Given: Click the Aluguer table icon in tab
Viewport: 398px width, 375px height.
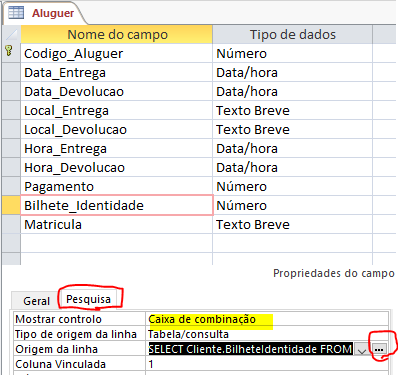Looking at the screenshot, I should tap(16, 12).
